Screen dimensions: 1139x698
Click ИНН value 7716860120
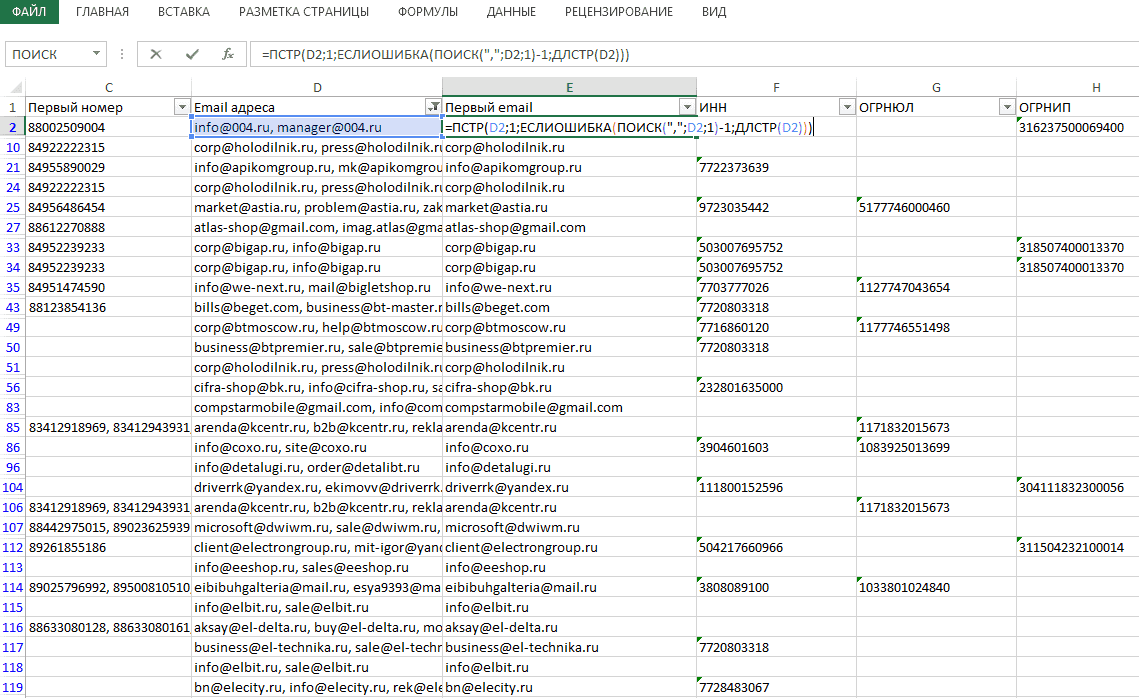pos(777,328)
